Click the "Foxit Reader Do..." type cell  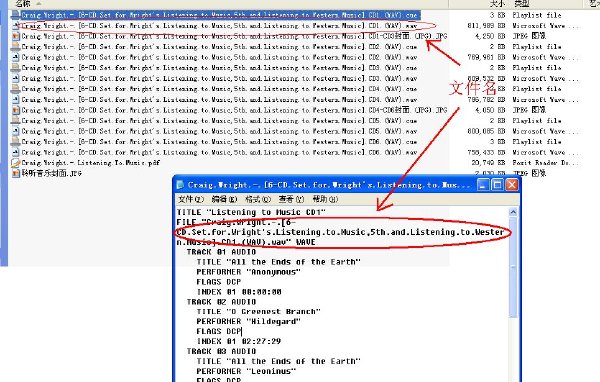point(545,163)
